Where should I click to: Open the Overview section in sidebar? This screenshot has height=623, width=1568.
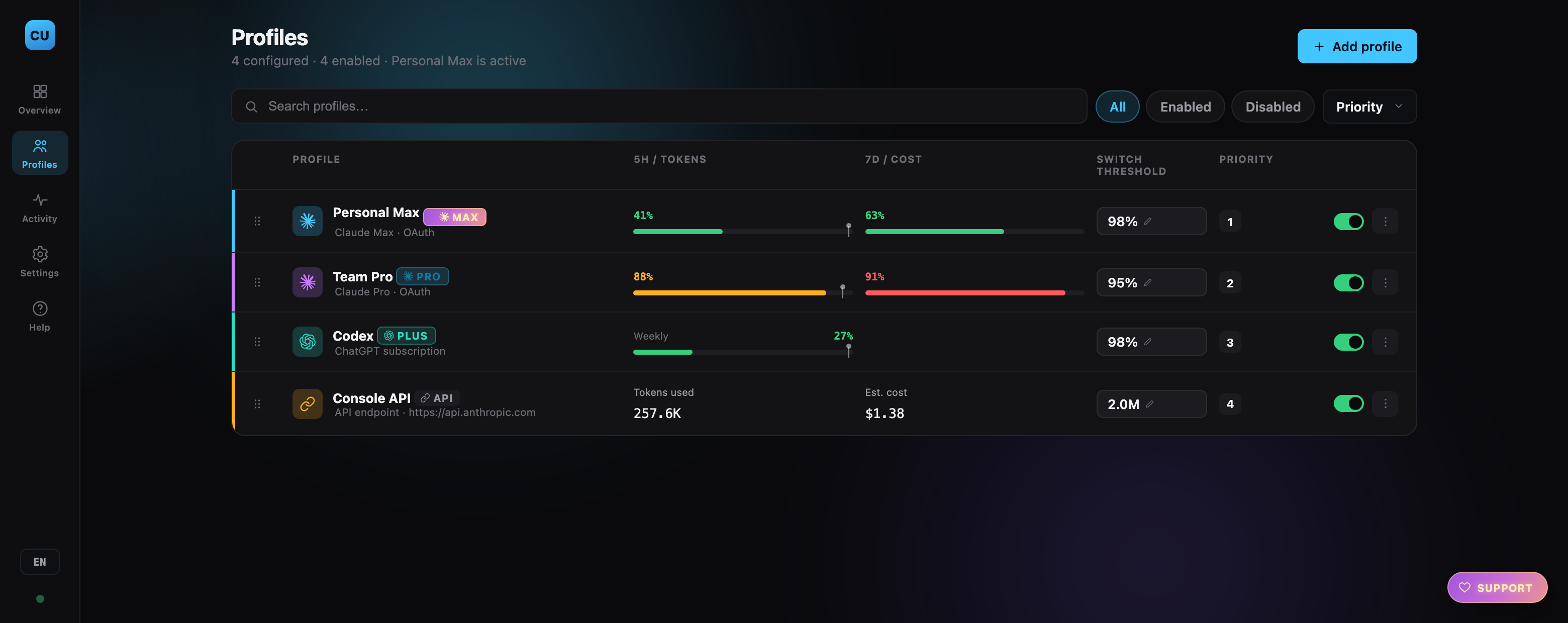pos(40,99)
